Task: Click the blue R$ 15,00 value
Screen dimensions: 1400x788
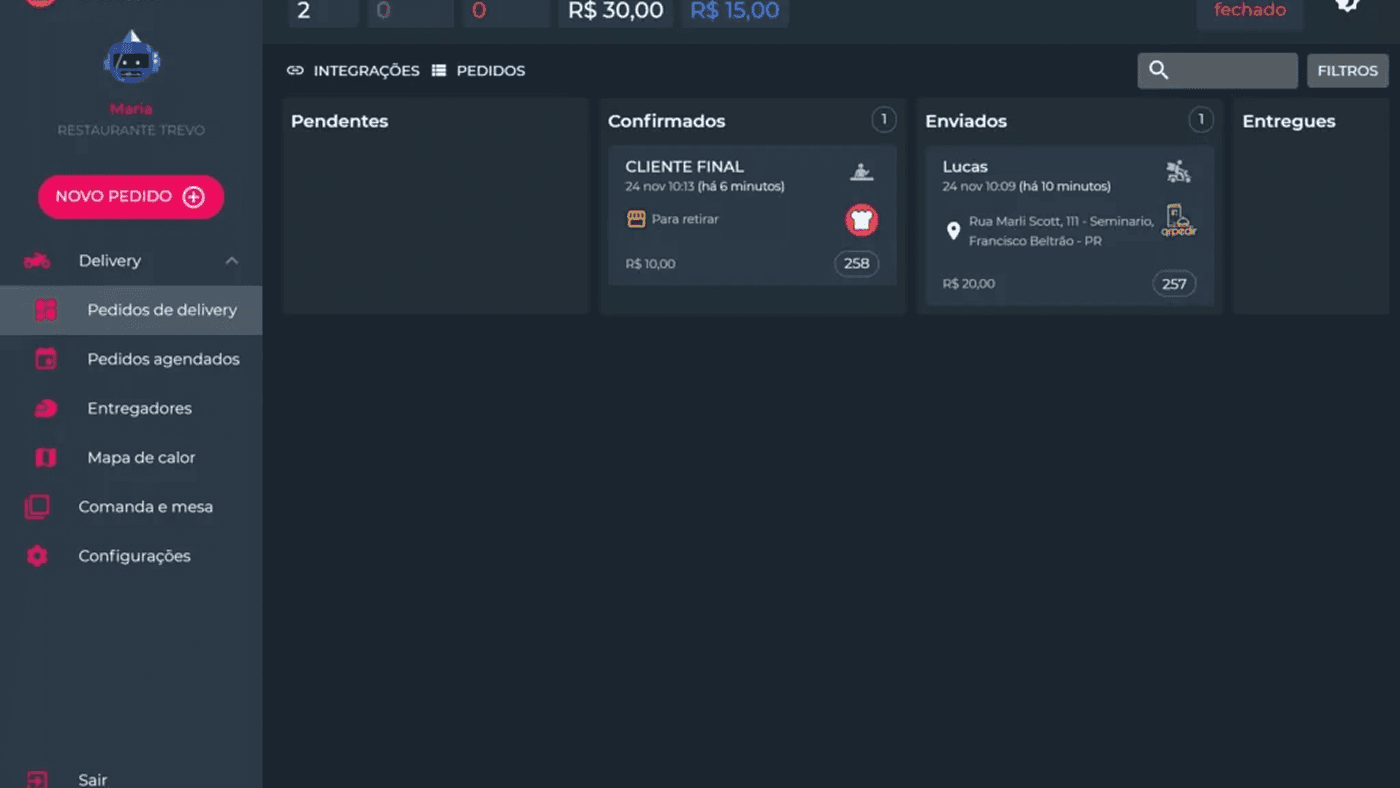Action: pyautogui.click(x=735, y=12)
